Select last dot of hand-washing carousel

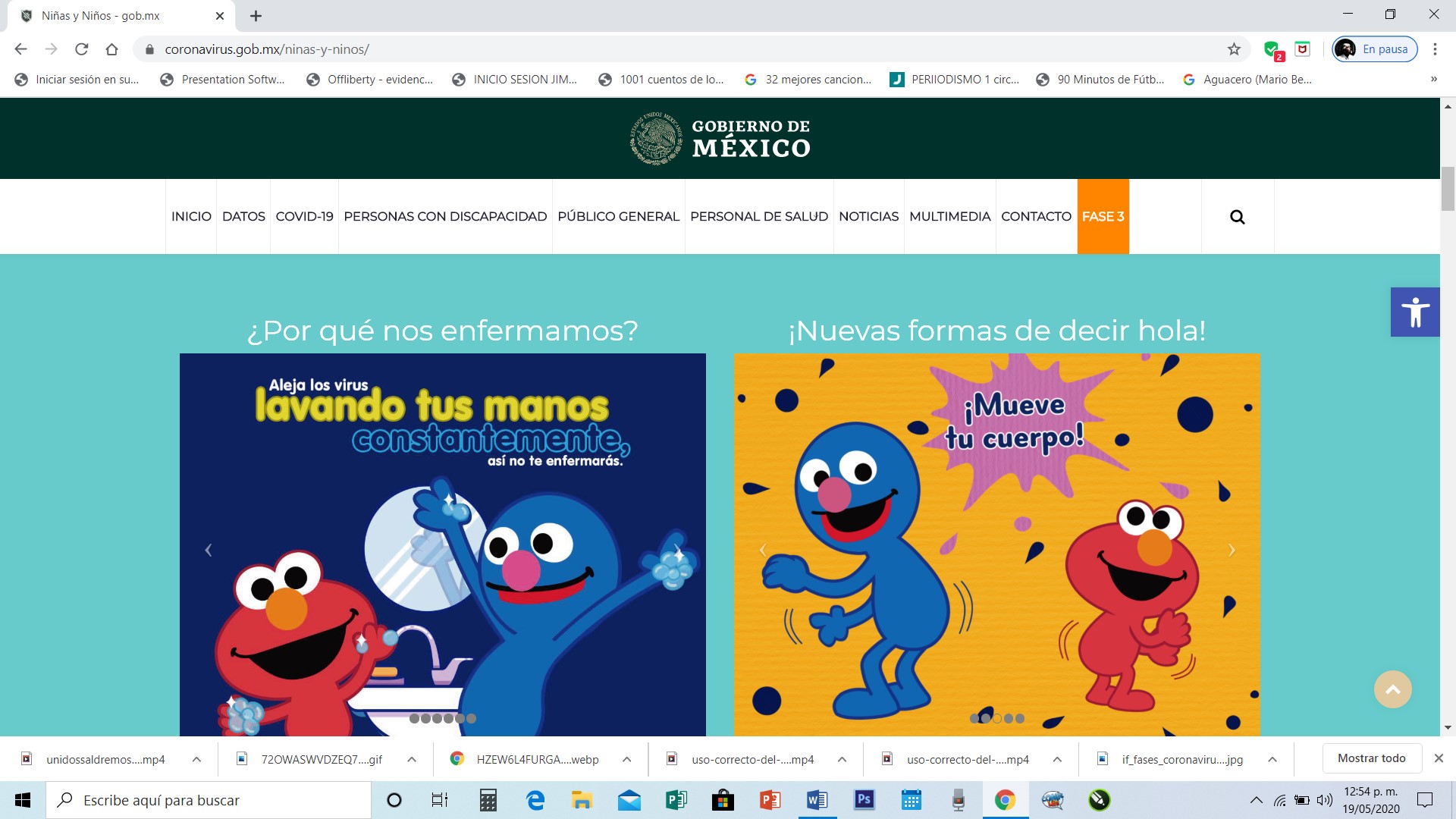click(x=471, y=718)
